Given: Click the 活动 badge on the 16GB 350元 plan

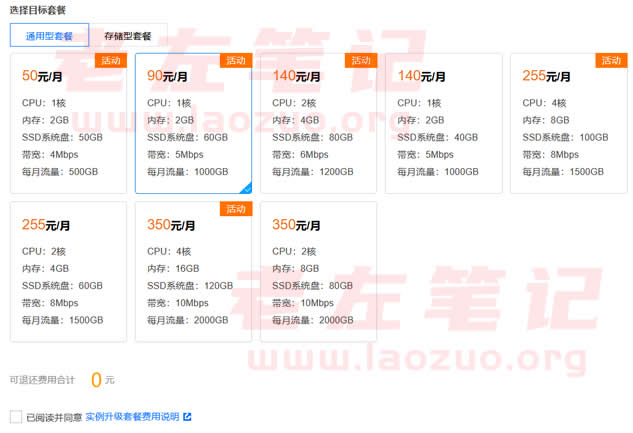Looking at the screenshot, I should (x=236, y=208).
